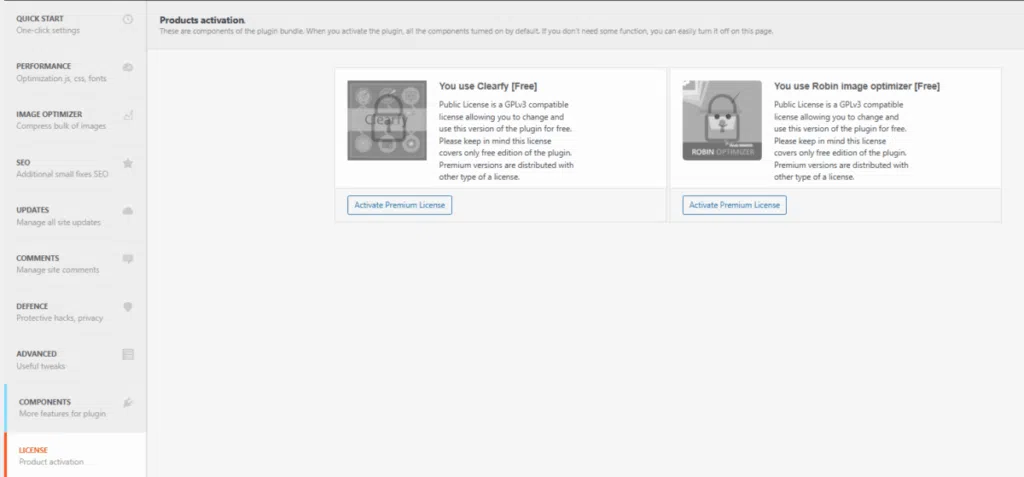
Task: Click the Clearfy padlock thumbnail image
Action: (x=387, y=120)
